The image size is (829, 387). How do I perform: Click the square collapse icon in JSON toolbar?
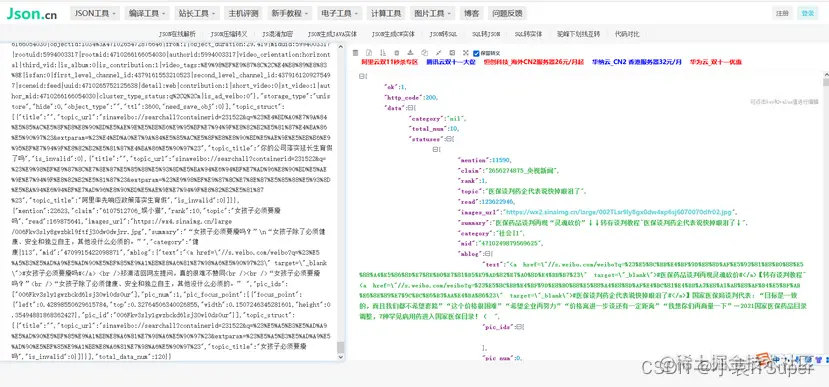point(452,53)
